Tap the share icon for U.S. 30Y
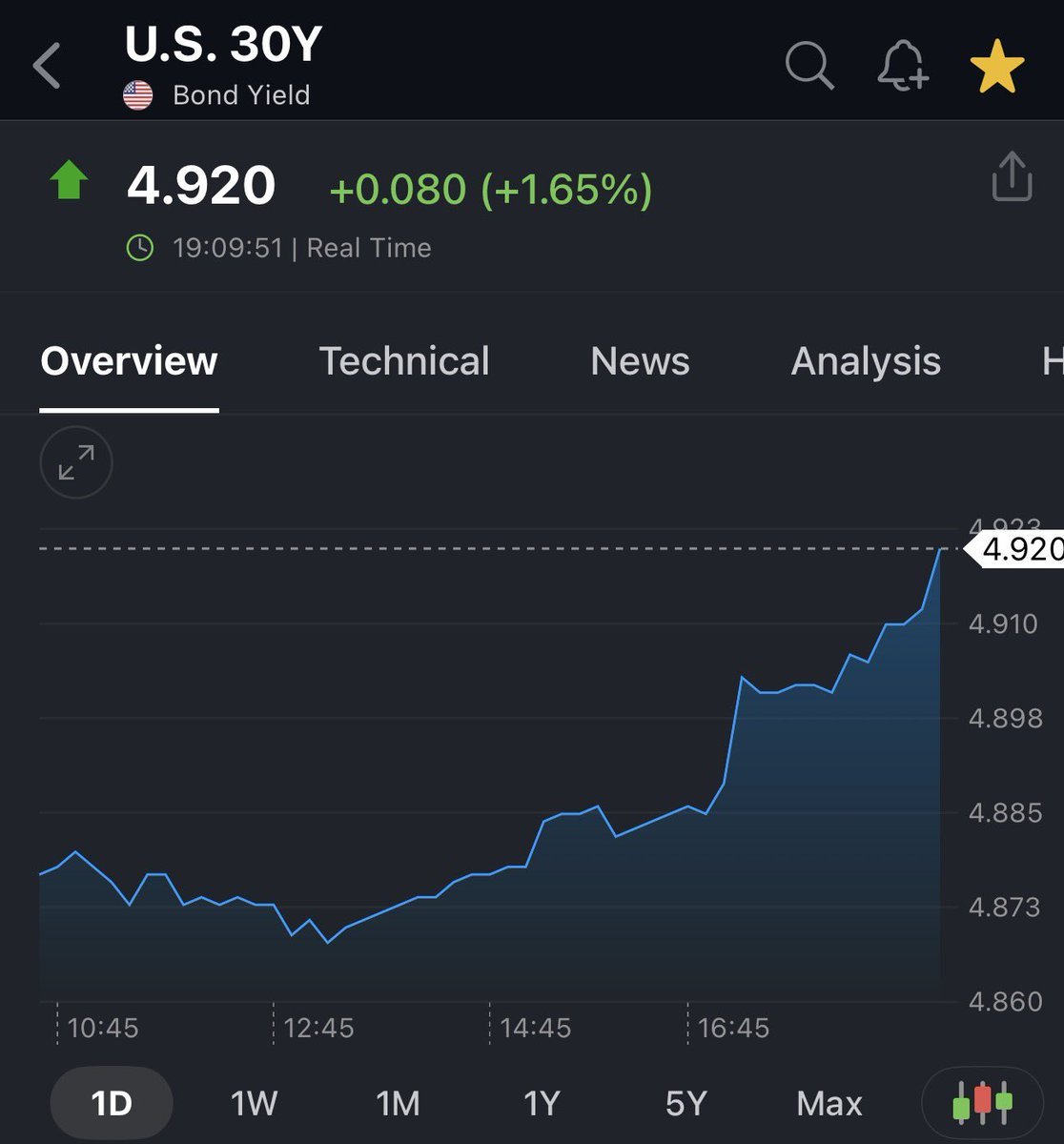1064x1144 pixels. (x=1012, y=177)
